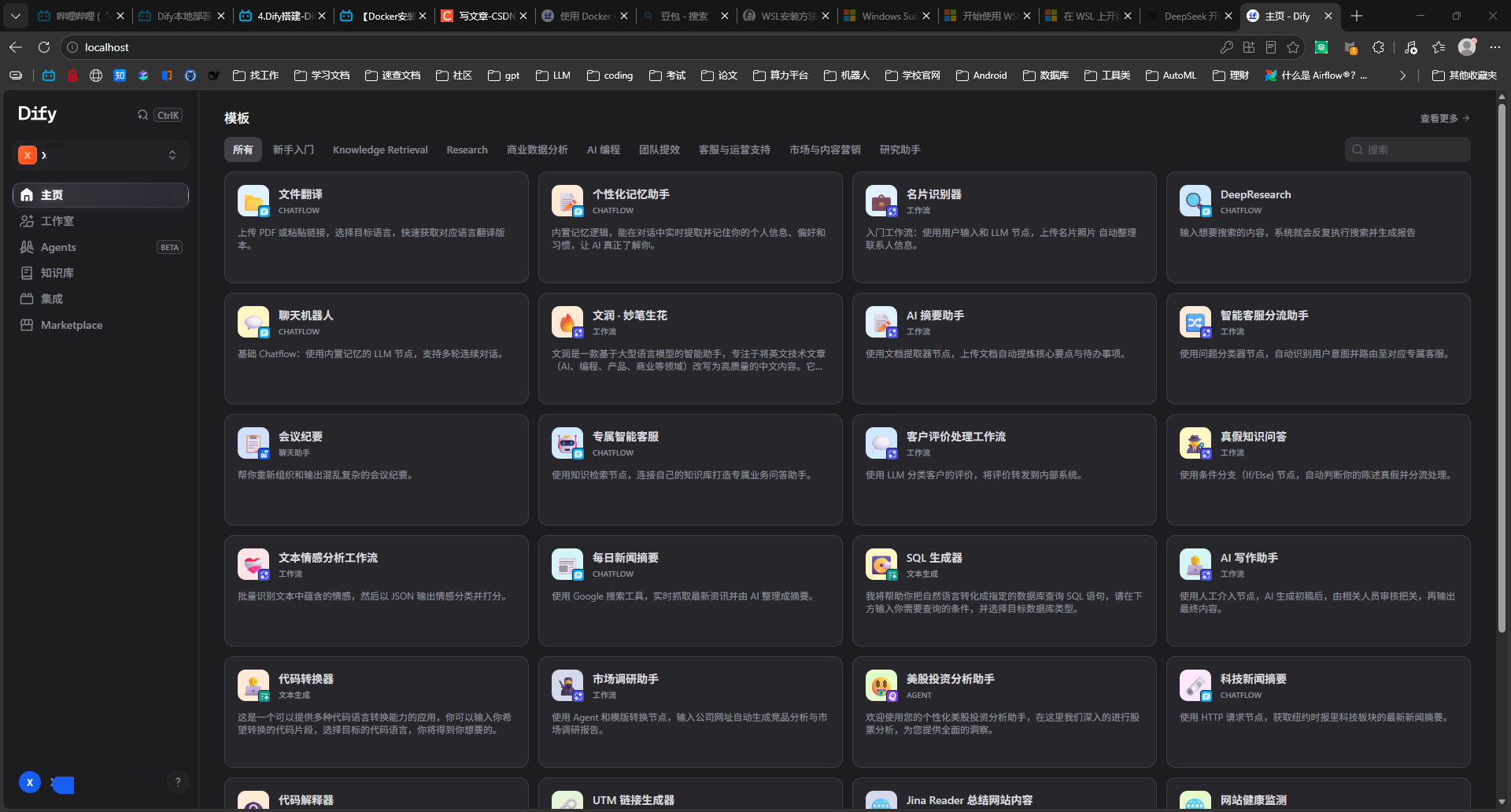Open the 聊天机器人 chat bubble icon

253,323
